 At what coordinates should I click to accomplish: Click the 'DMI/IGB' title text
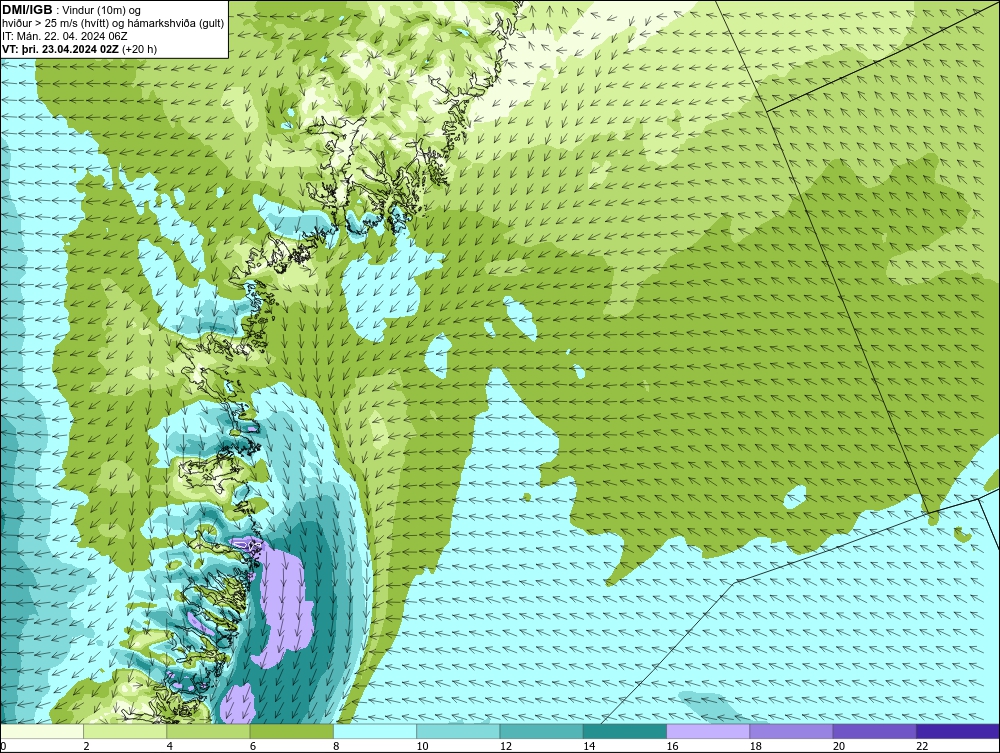pyautogui.click(x=27, y=10)
